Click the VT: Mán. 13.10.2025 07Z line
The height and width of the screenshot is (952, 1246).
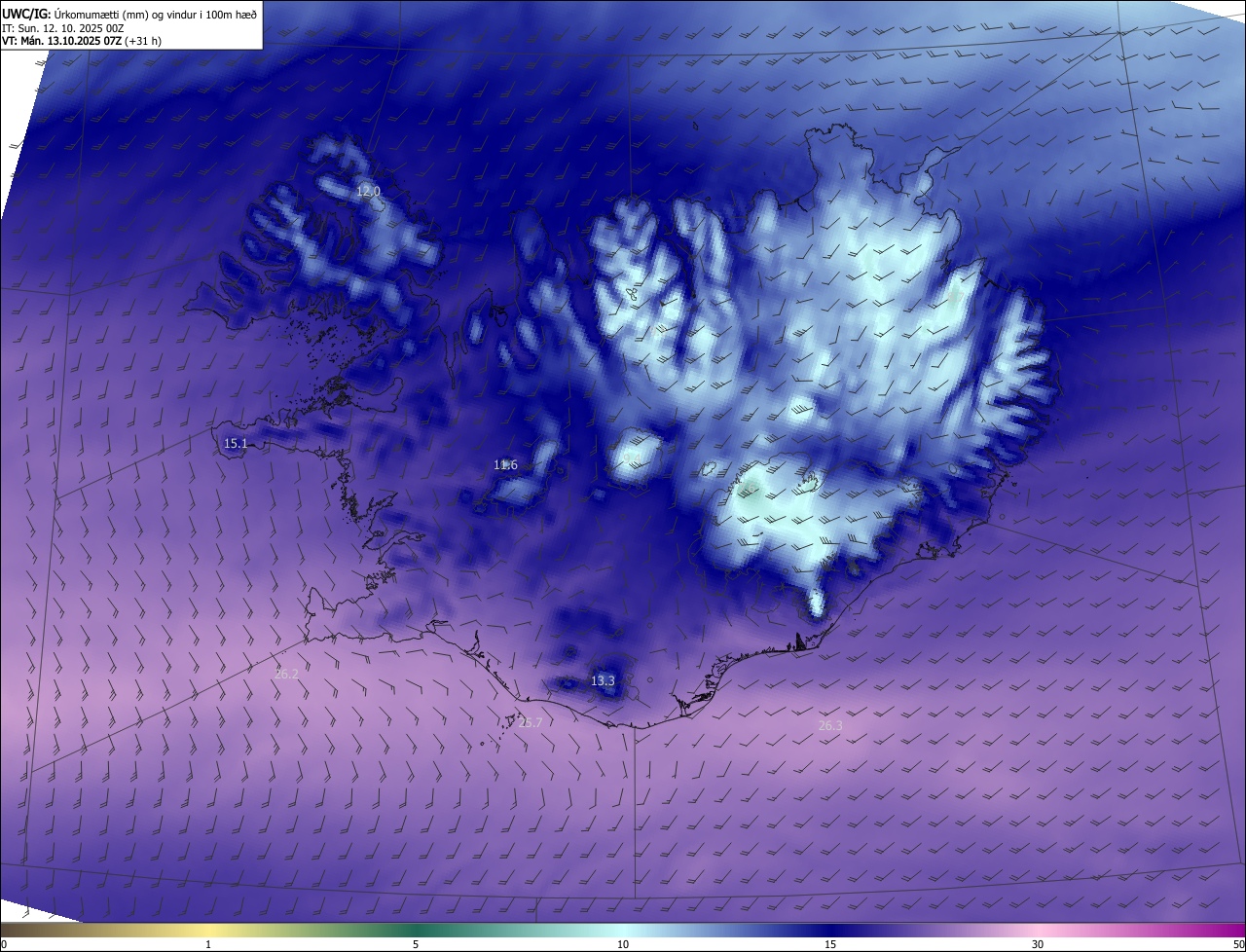[x=82, y=41]
